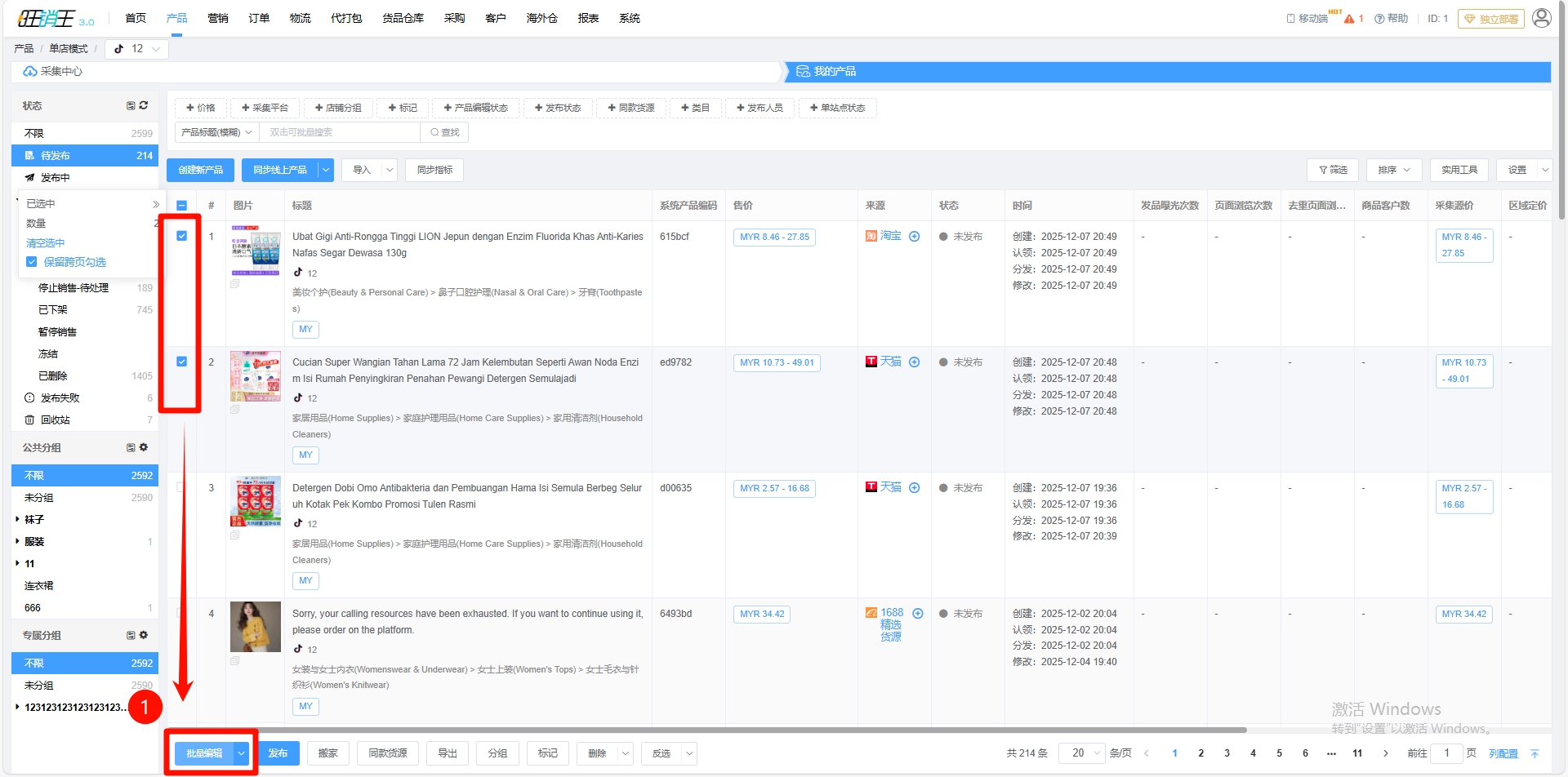Open the 订单 menu
This screenshot has height=777, width=1568.
tap(259, 18)
